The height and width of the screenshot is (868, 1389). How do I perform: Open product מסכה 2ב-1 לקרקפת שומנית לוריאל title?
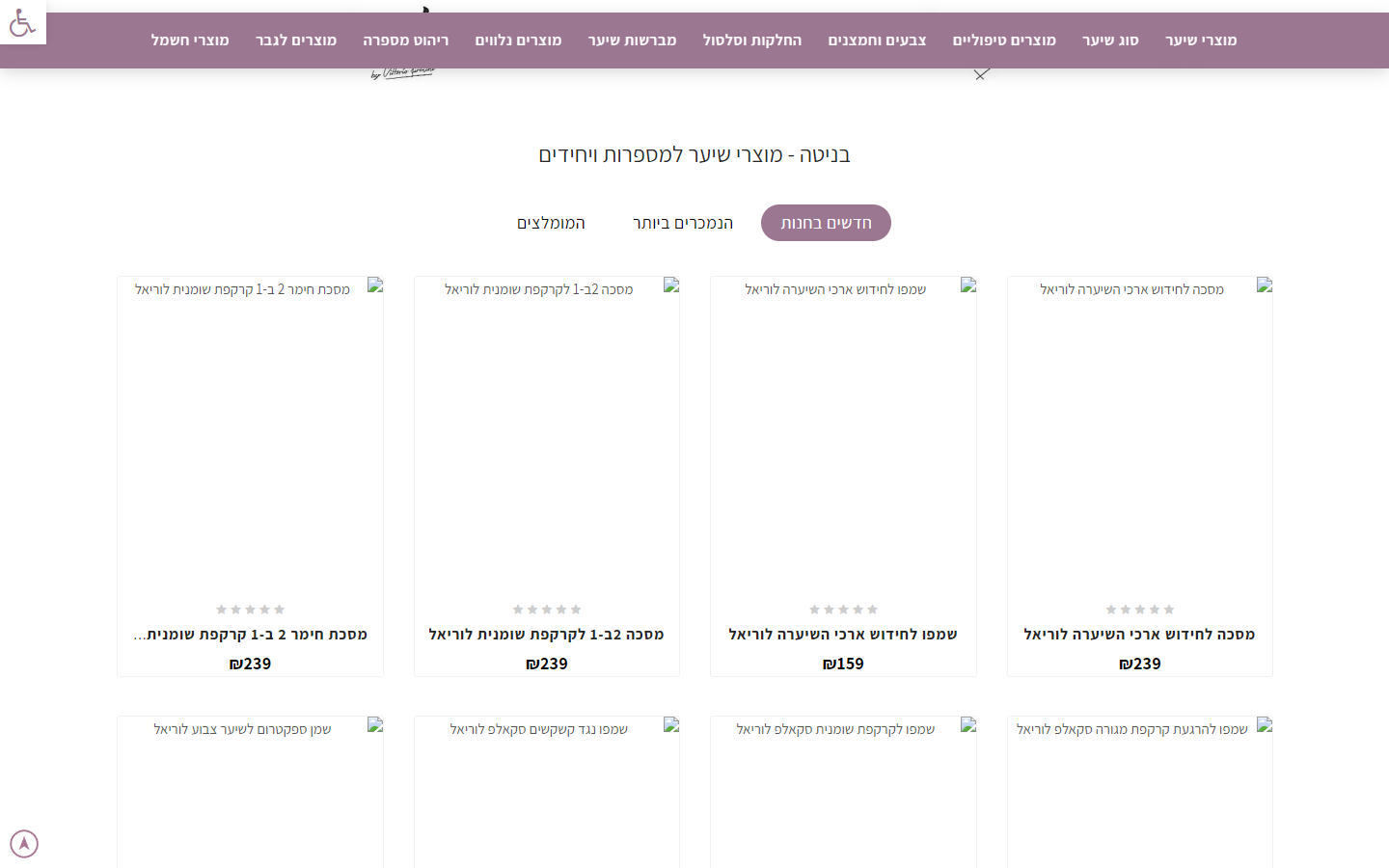(546, 635)
